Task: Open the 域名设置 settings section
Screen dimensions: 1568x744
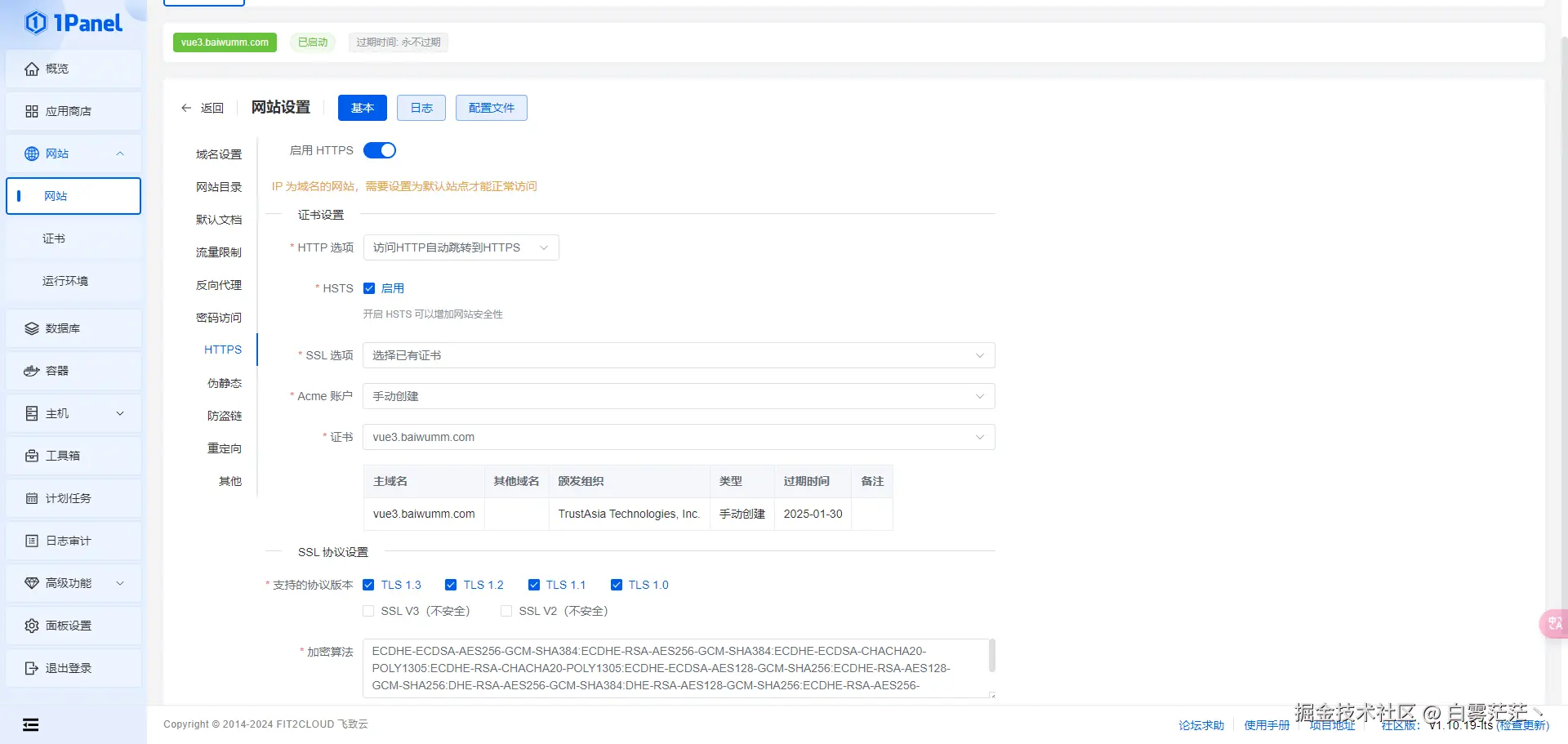Action: pos(219,154)
